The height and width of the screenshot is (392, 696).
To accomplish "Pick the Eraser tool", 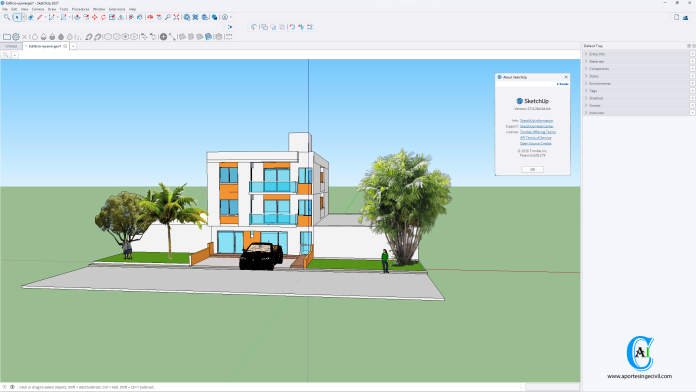I will (31, 17).
